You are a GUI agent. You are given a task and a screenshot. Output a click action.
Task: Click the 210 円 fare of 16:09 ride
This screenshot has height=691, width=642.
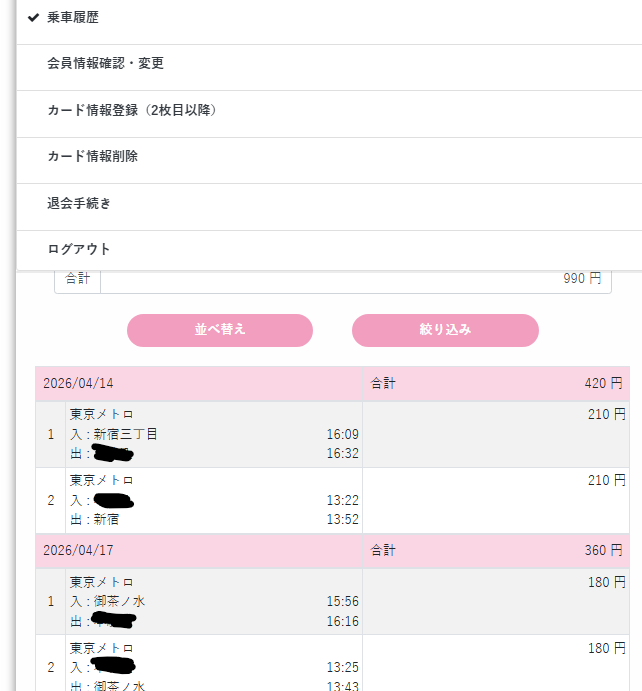click(x=606, y=415)
